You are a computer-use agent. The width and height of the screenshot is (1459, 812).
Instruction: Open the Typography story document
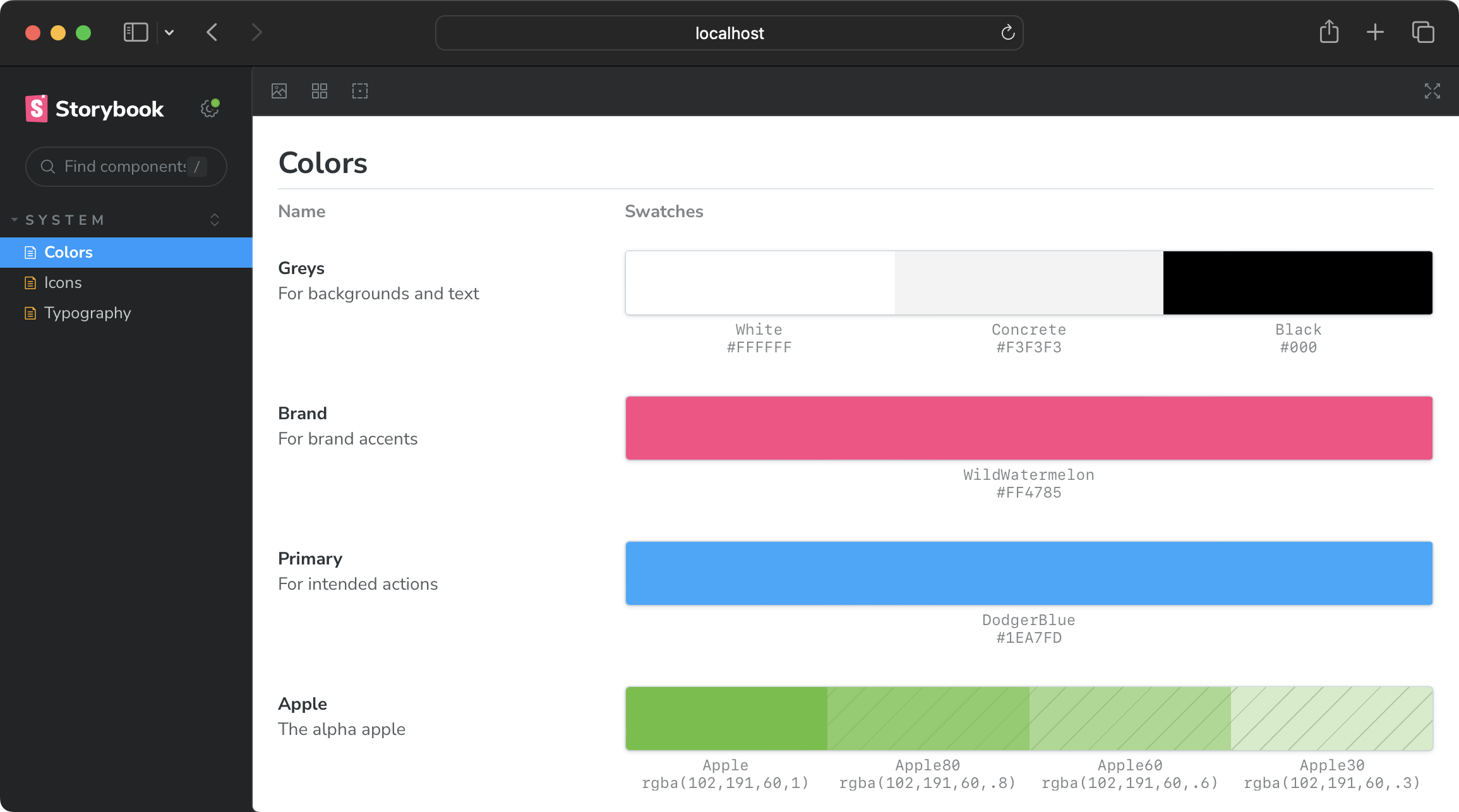87,313
